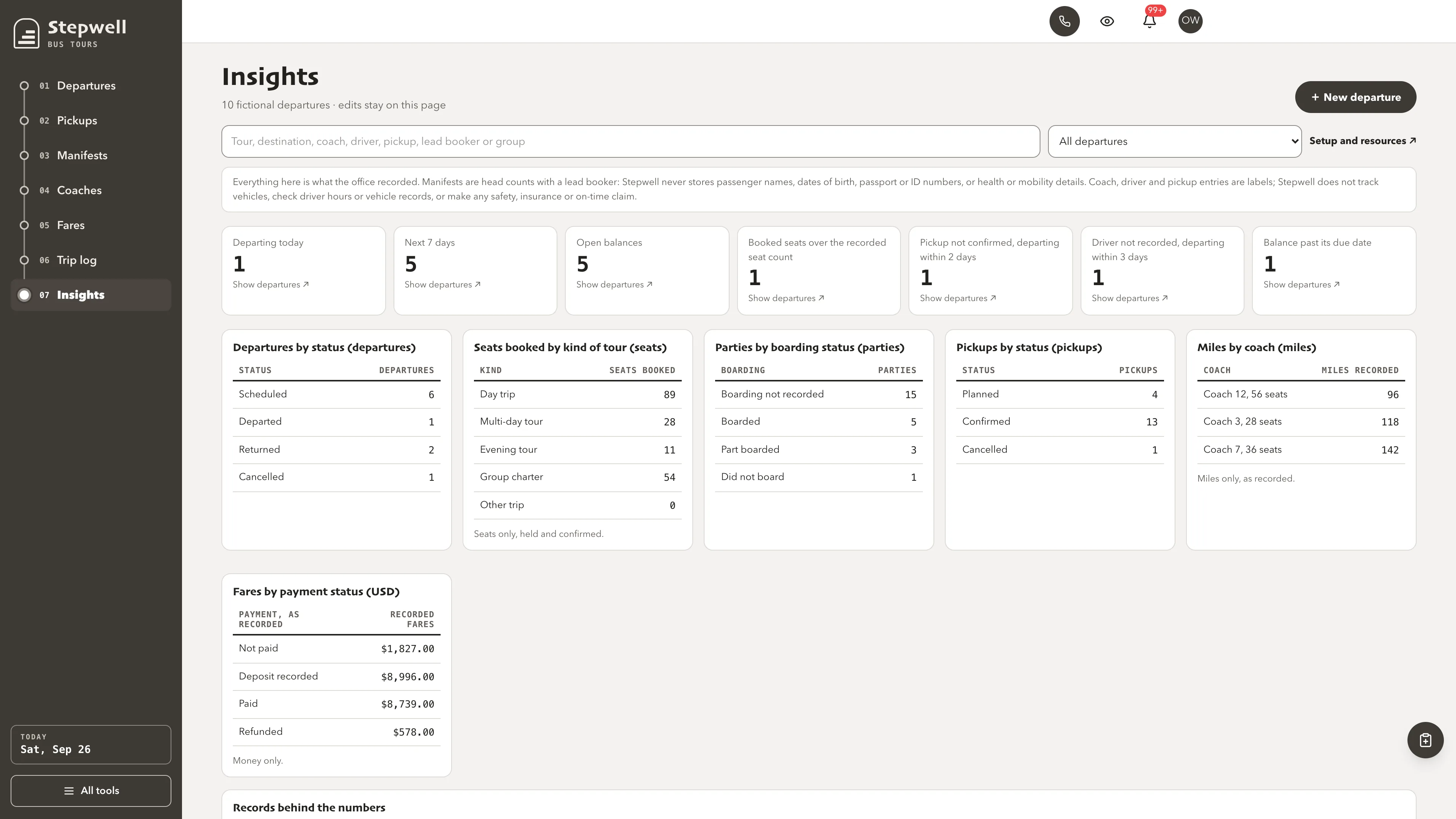Screen dimensions: 1456x819
Task: Open Trip log in sidebar
Action: coord(91,260)
